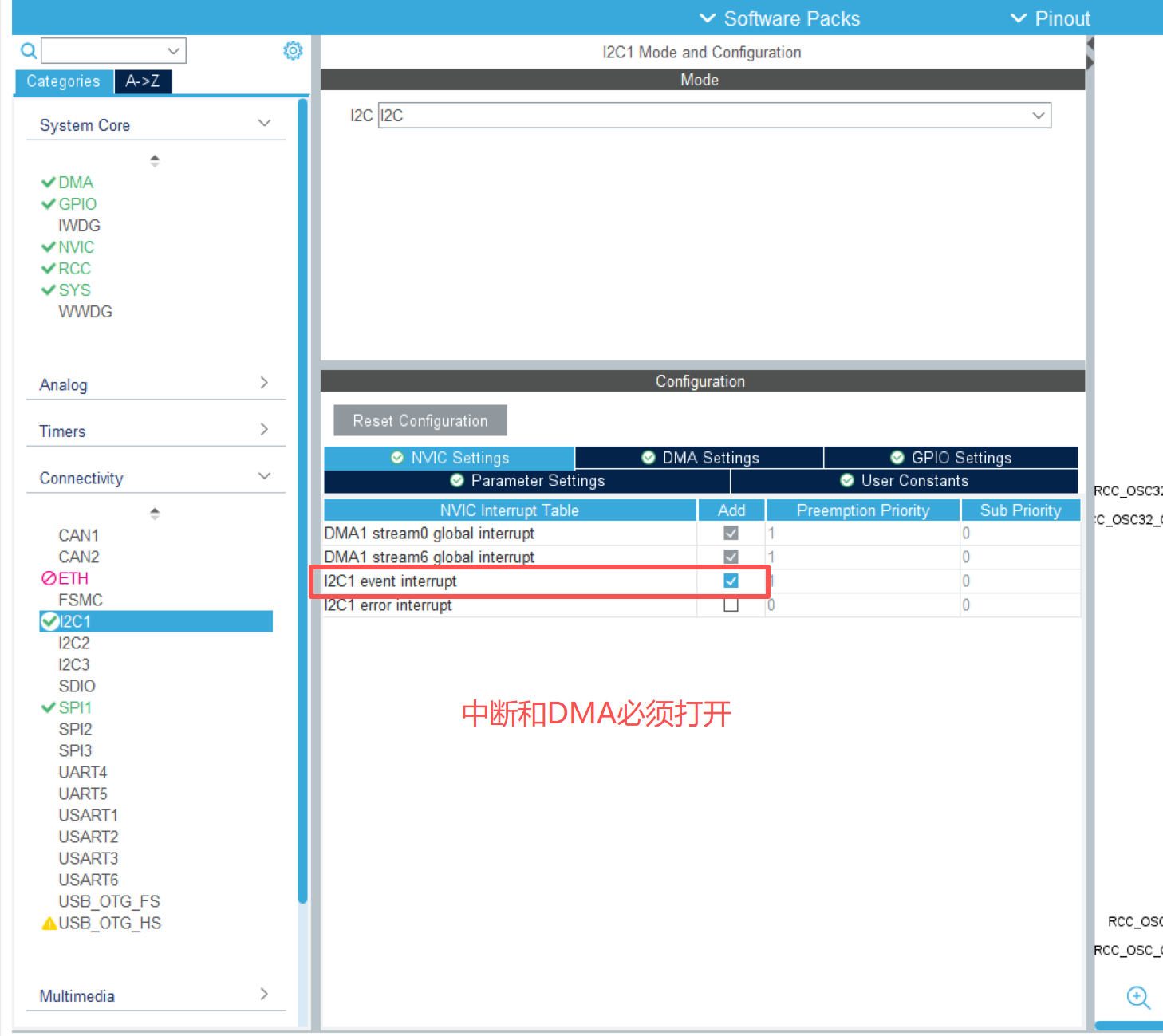Select the highlighted I2C1 peripheral
This screenshot has height=1036, width=1163.
[156, 621]
